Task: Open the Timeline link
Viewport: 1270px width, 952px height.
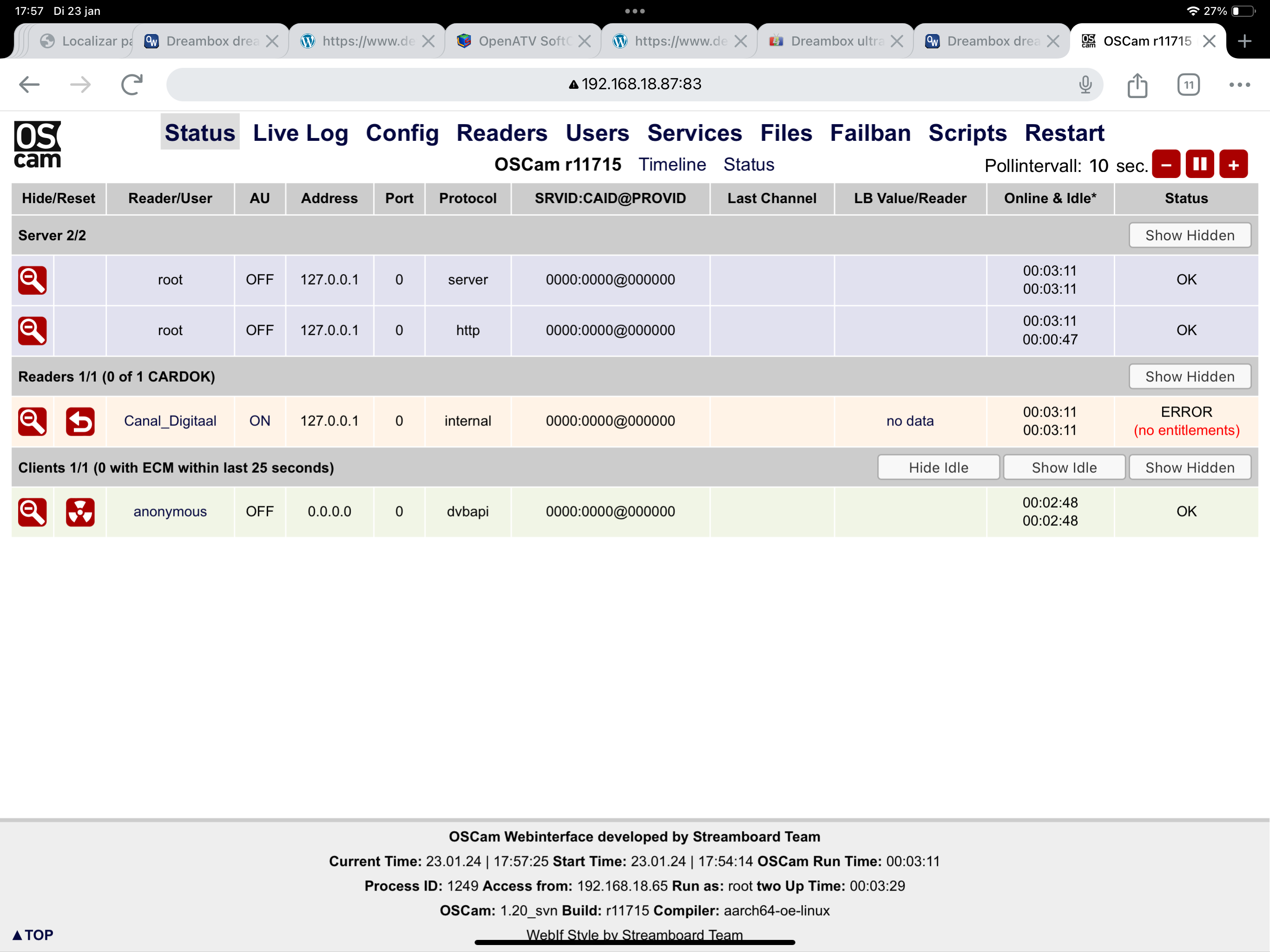Action: [x=672, y=164]
